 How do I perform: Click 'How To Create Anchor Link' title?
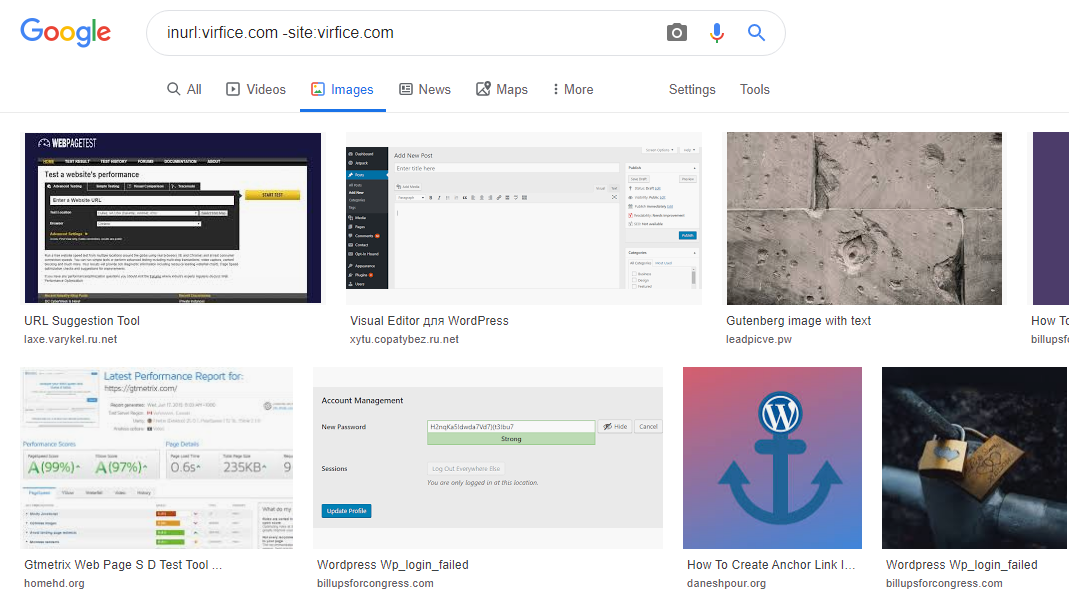coord(770,565)
